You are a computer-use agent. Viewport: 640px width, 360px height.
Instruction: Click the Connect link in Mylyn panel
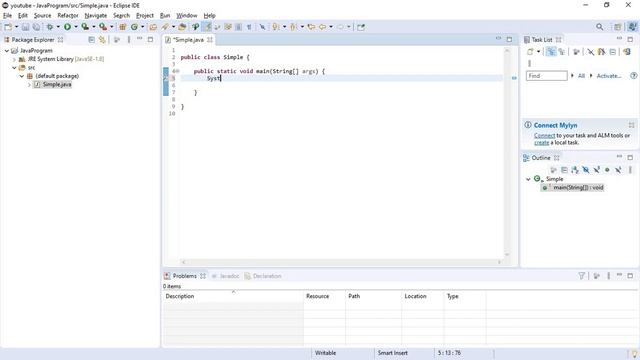point(544,135)
